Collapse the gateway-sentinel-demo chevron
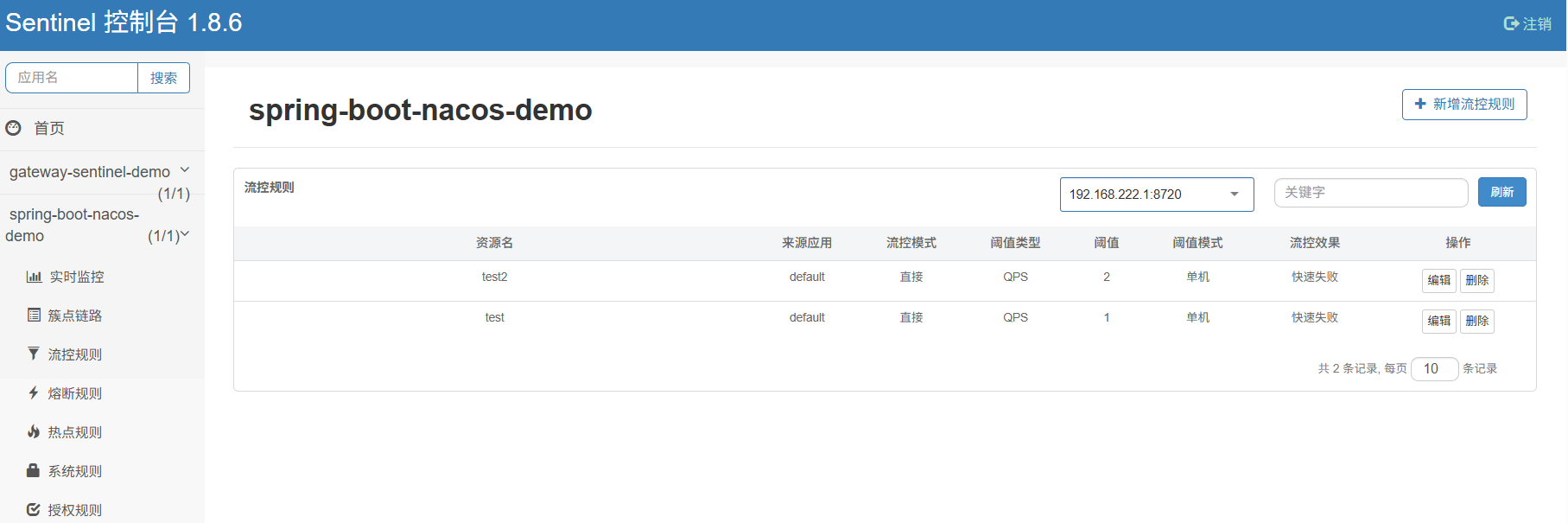This screenshot has width=1568, height=523. tap(184, 170)
